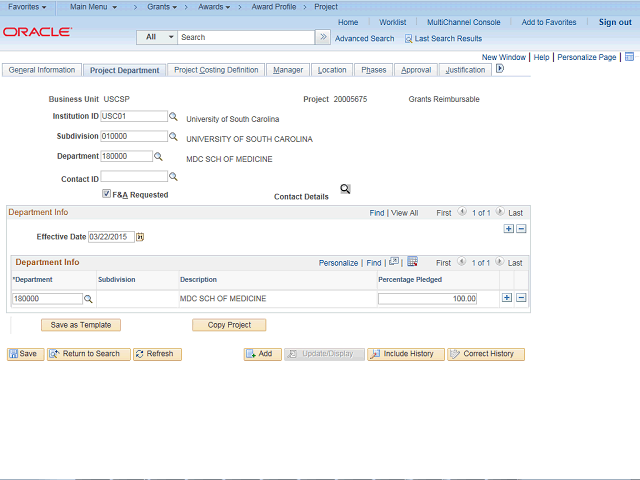Open the Location tab
Screen dimensions: 640x480
click(332, 70)
